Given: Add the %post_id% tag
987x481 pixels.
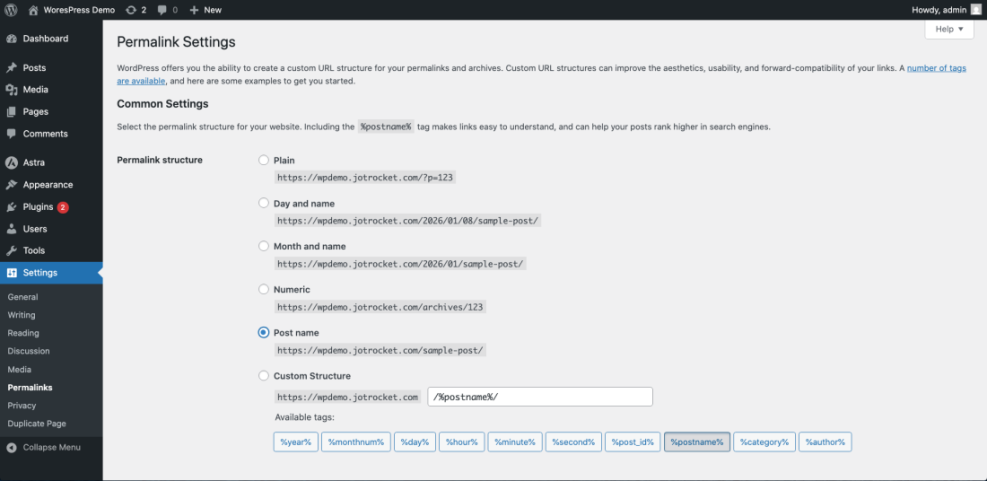Looking at the screenshot, I should pos(633,442).
